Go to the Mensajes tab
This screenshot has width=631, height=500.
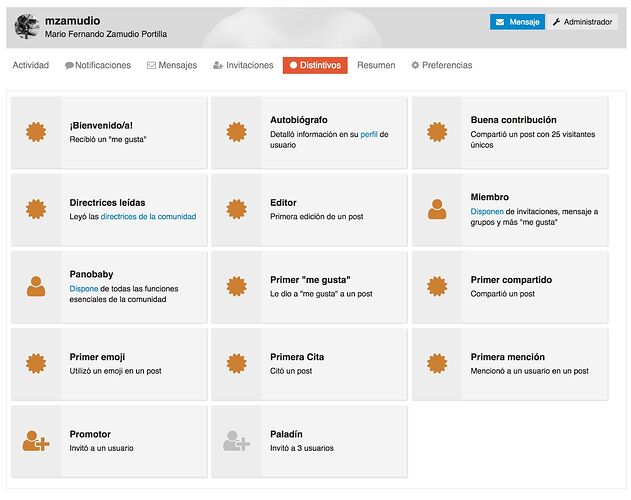[172, 65]
